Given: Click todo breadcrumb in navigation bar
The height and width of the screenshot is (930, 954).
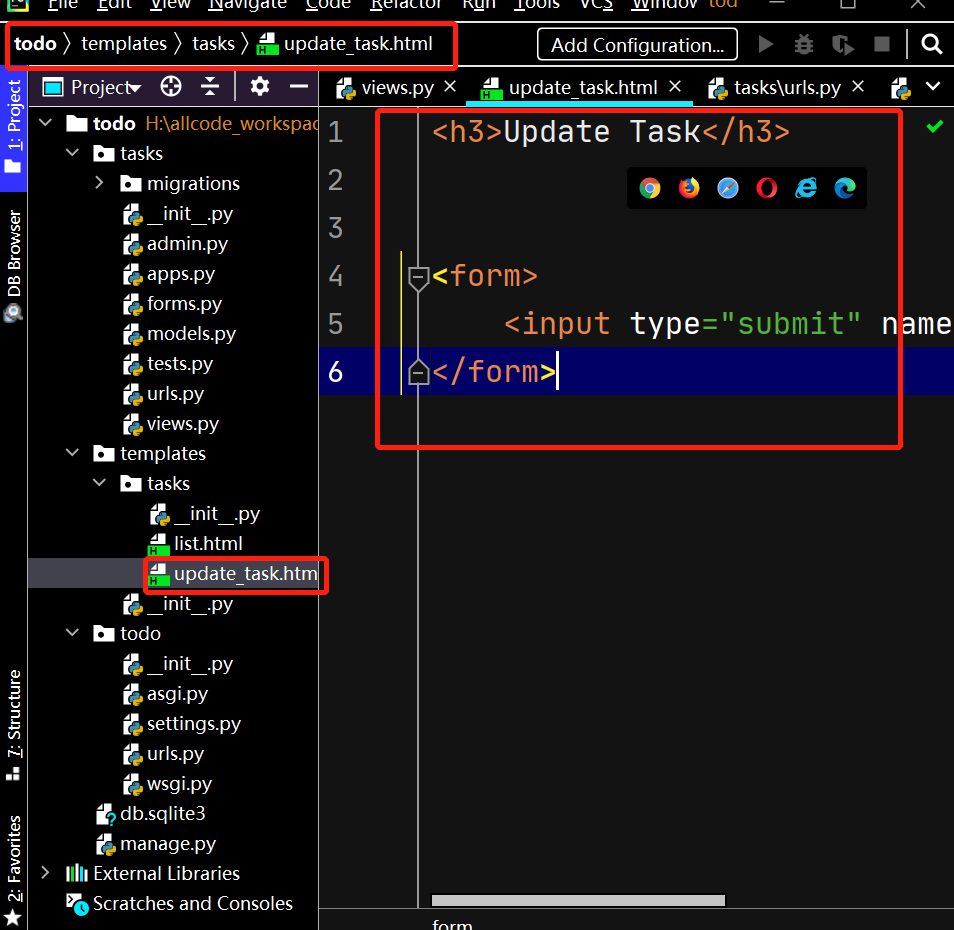Looking at the screenshot, I should coord(35,44).
